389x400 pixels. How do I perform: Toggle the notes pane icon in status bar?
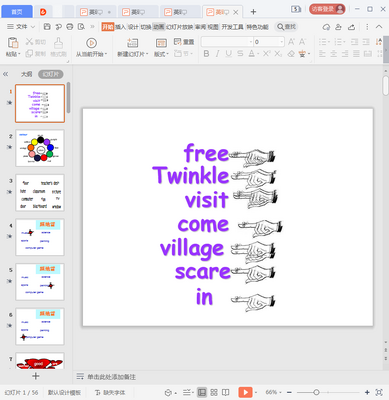[x=188, y=393]
